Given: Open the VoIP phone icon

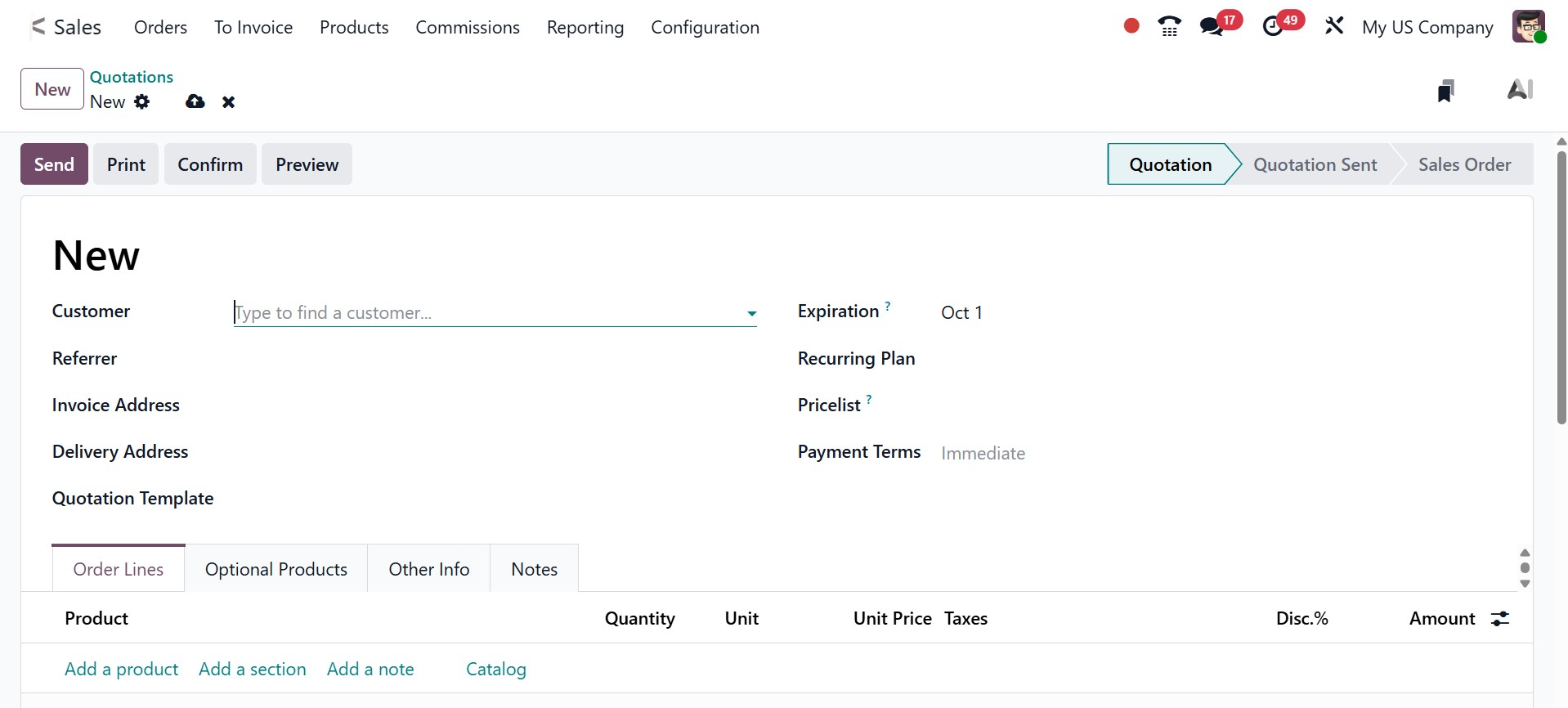Looking at the screenshot, I should [1169, 27].
